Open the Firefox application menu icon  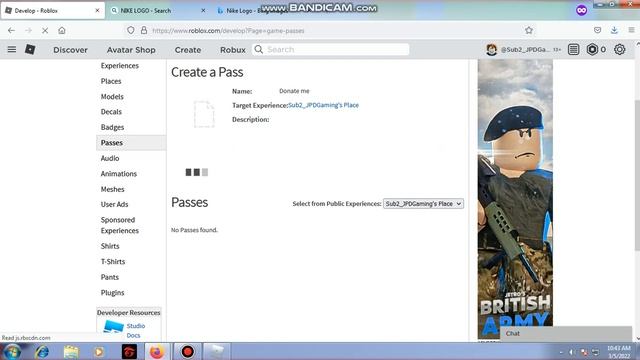point(631,30)
